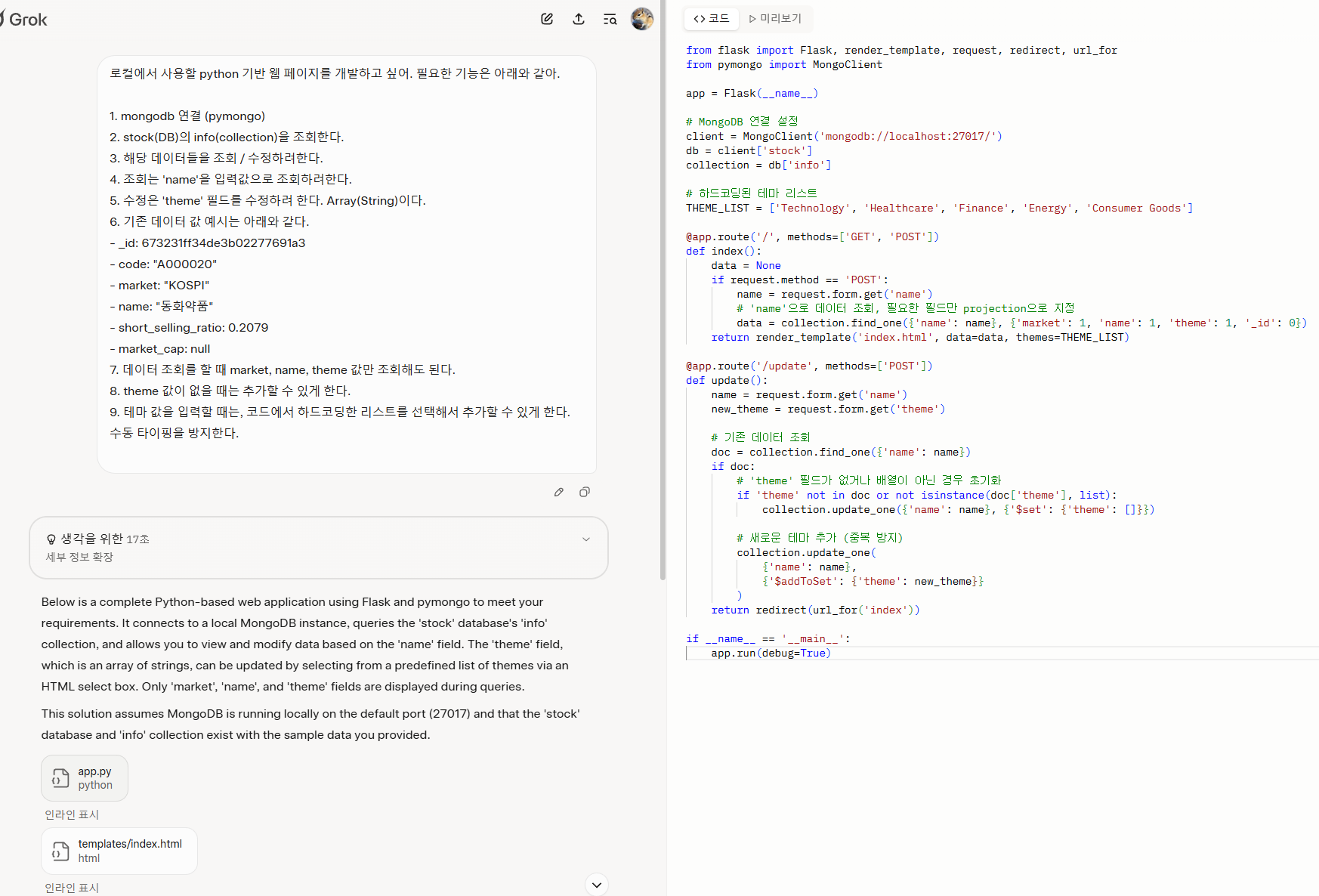
Task: Click the THEME_LIST code line
Action: coord(939,208)
